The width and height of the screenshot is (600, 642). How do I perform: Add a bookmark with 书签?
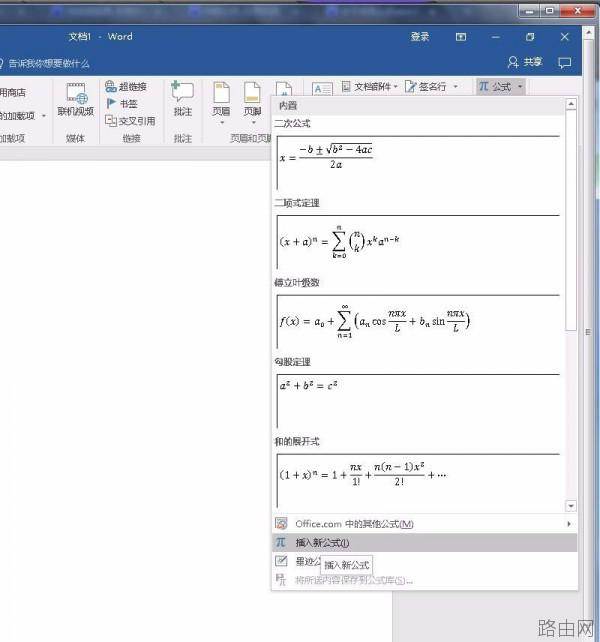click(x=122, y=104)
